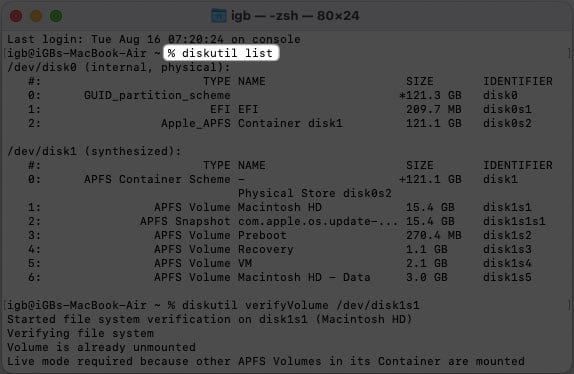
Task: Click the '*121.3 GB' size value
Action: point(430,96)
